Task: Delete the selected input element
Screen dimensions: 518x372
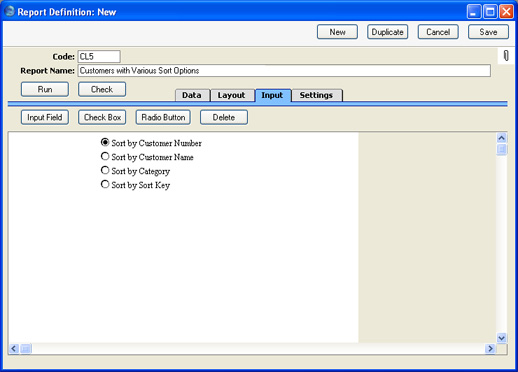Action: coord(224,117)
